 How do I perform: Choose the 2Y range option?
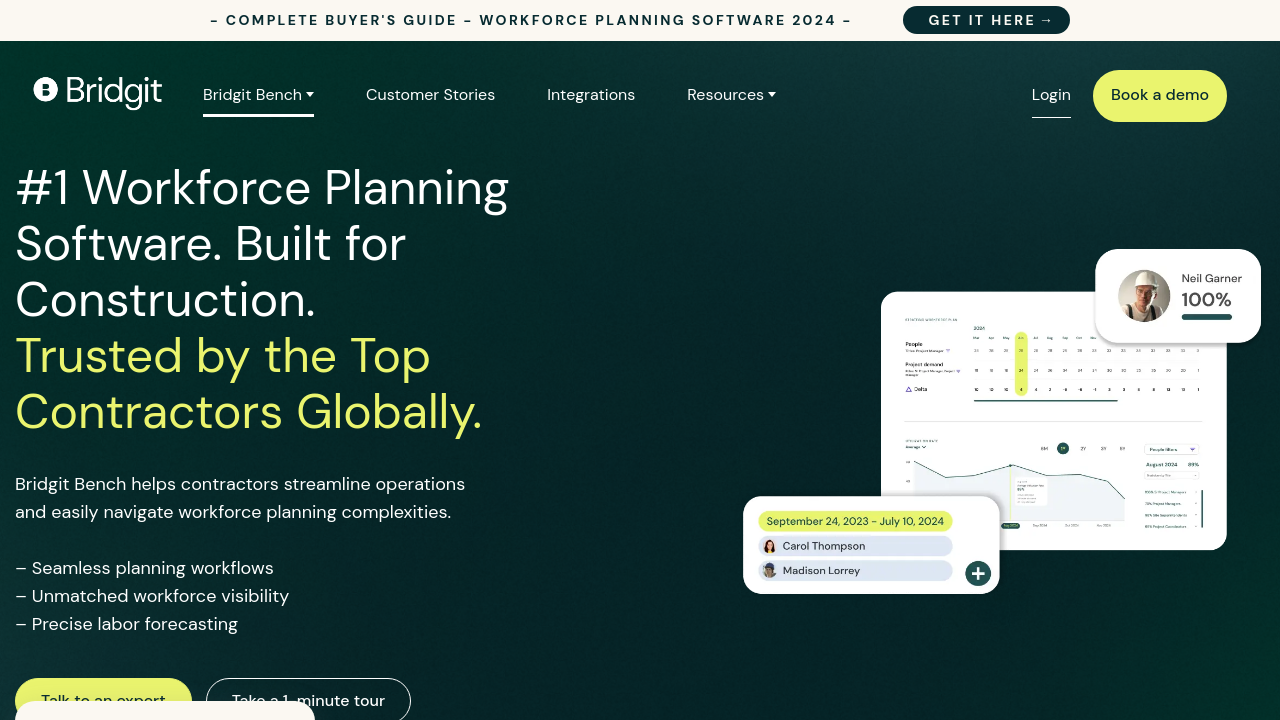click(x=1083, y=449)
